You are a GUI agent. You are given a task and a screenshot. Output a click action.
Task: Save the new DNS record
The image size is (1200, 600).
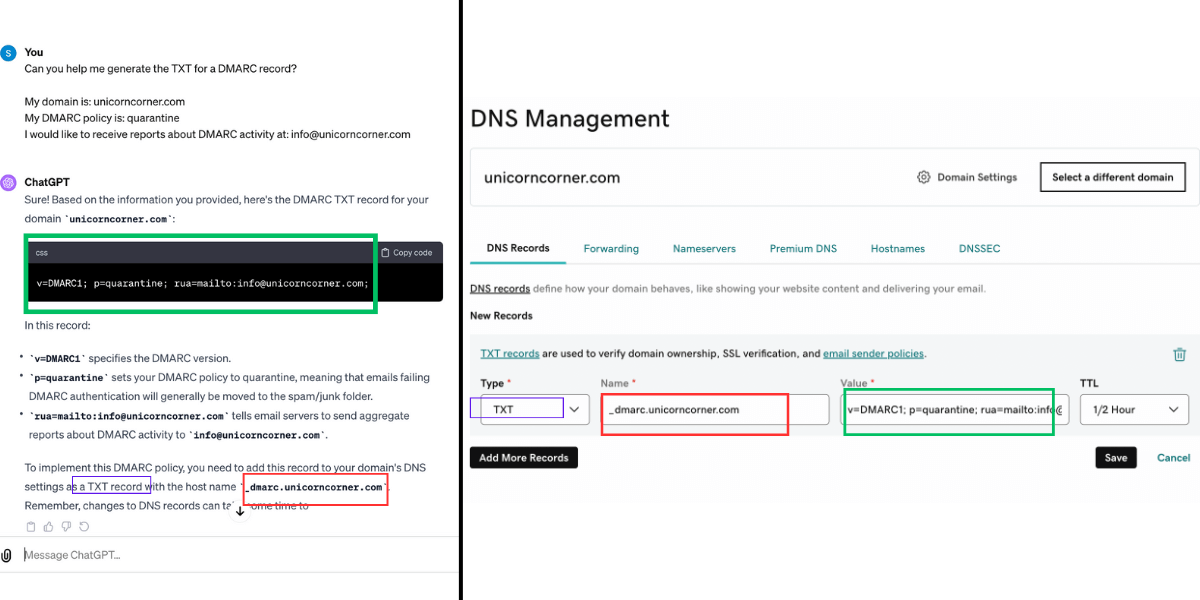click(1116, 457)
